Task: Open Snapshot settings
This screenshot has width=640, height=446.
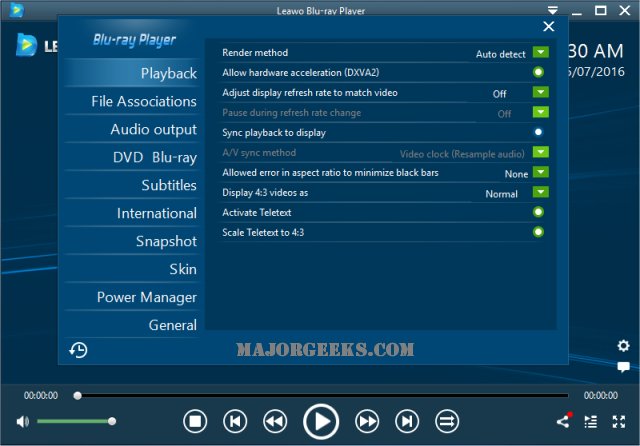Action: coord(132,241)
